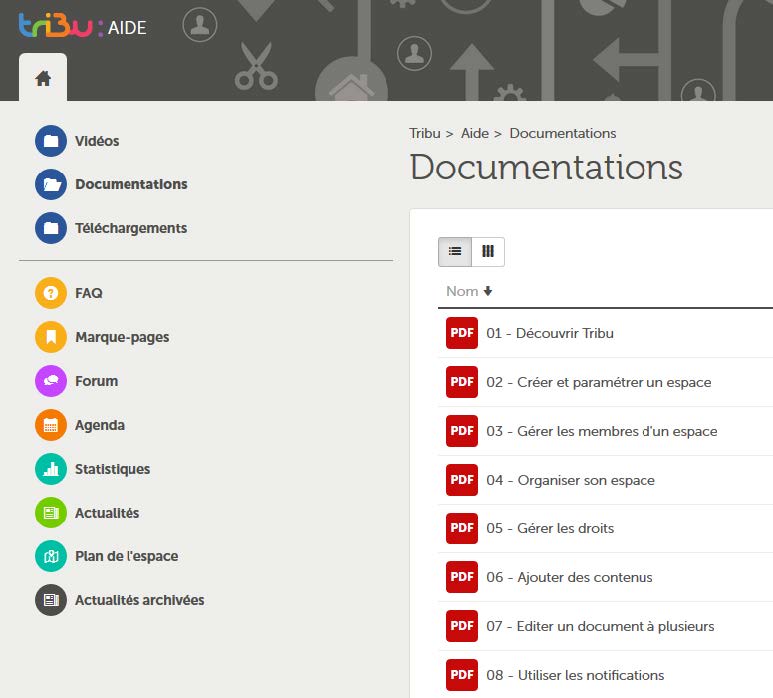The height and width of the screenshot is (698, 773).
Task: Open the Forum menu entry
Action: pyautogui.click(x=97, y=381)
